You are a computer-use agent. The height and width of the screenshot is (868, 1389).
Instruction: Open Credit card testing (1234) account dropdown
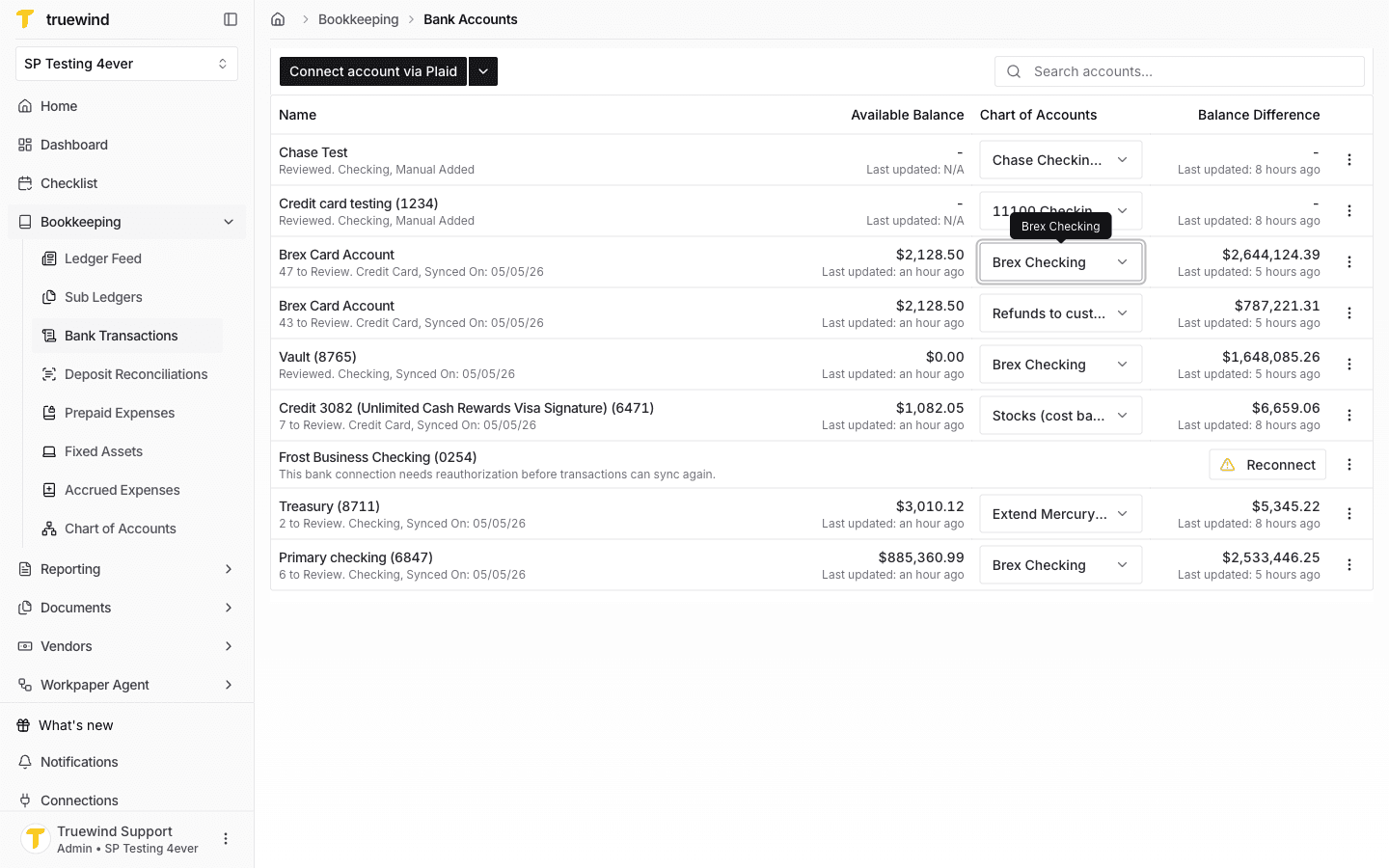1061,211
